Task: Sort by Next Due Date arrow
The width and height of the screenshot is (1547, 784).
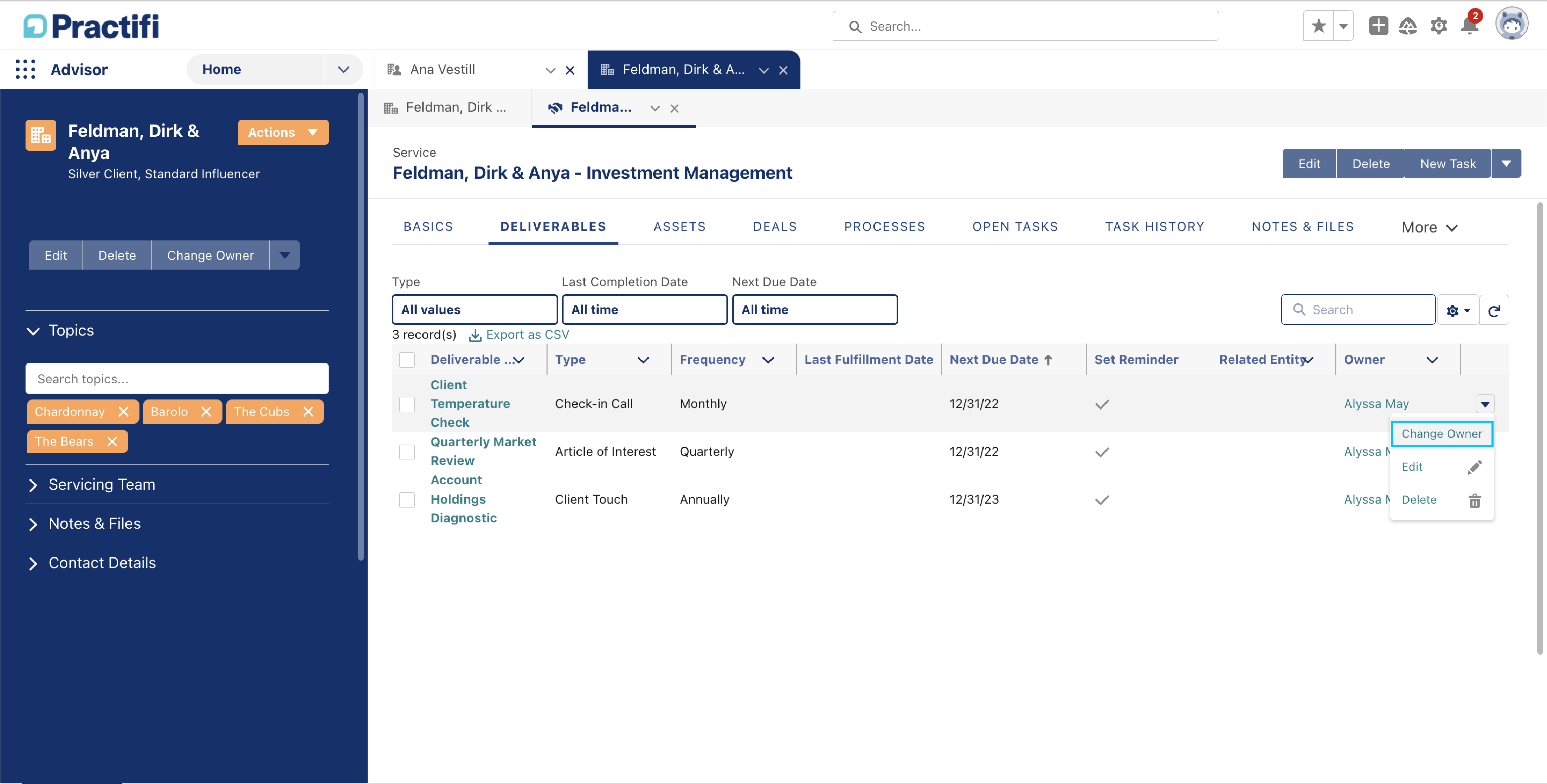Action: 1048,360
